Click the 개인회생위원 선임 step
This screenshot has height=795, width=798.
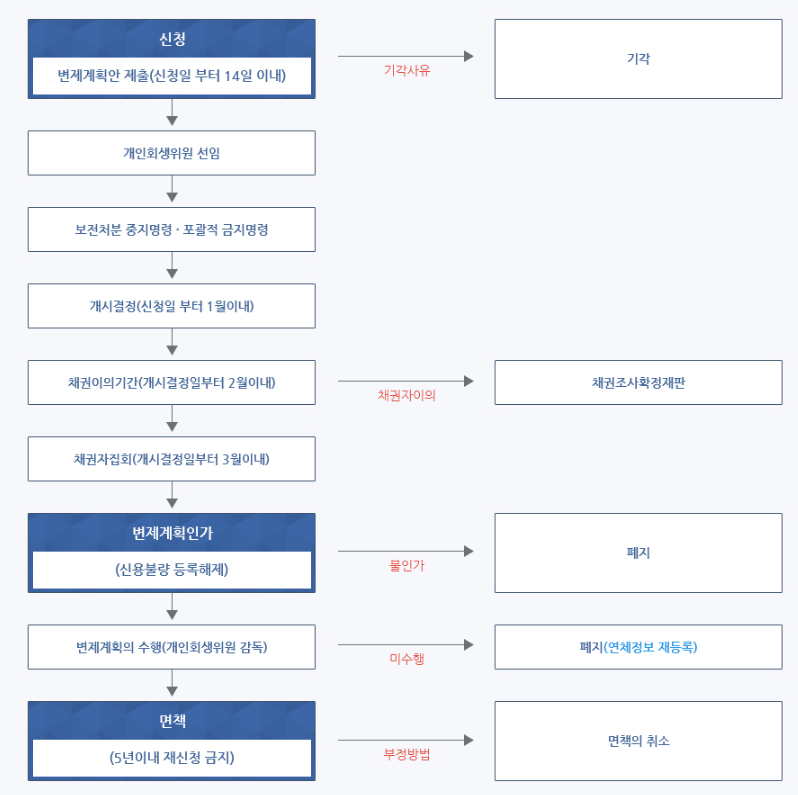[x=172, y=153]
